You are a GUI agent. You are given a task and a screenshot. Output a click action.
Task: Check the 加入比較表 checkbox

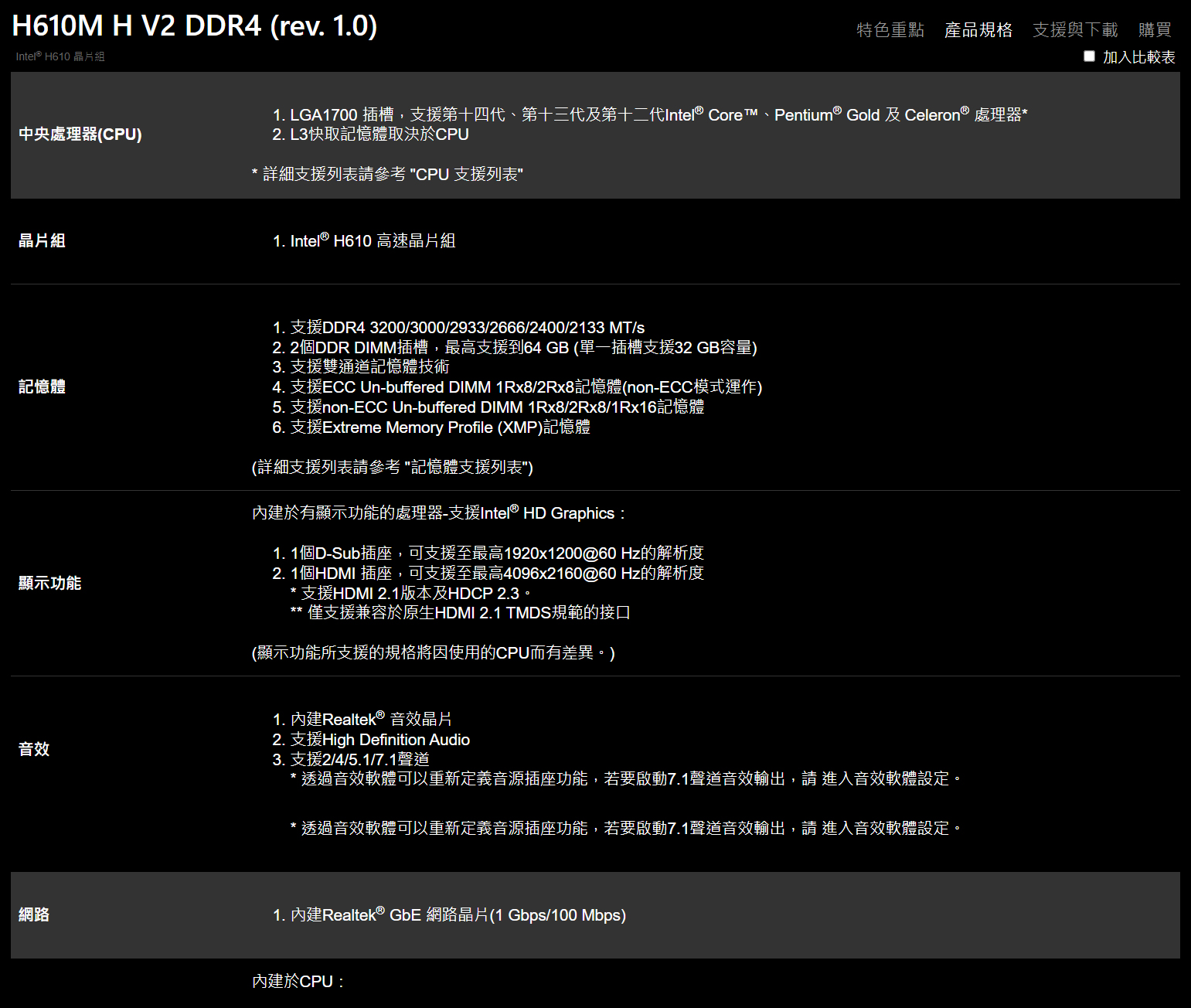(1089, 56)
